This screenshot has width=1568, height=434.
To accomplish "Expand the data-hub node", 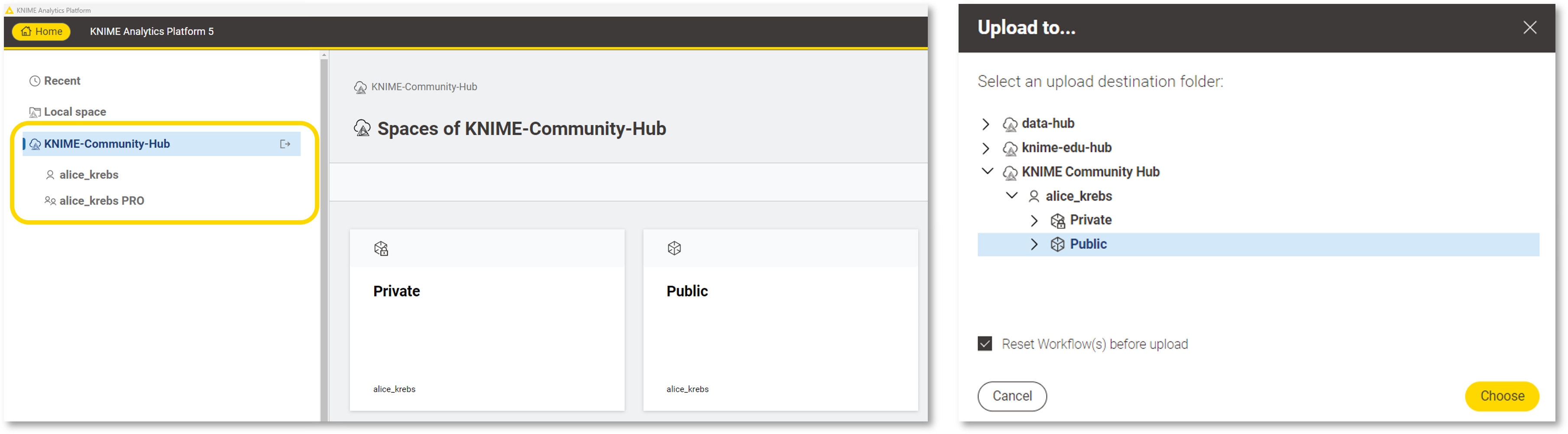I will pyautogui.click(x=986, y=124).
